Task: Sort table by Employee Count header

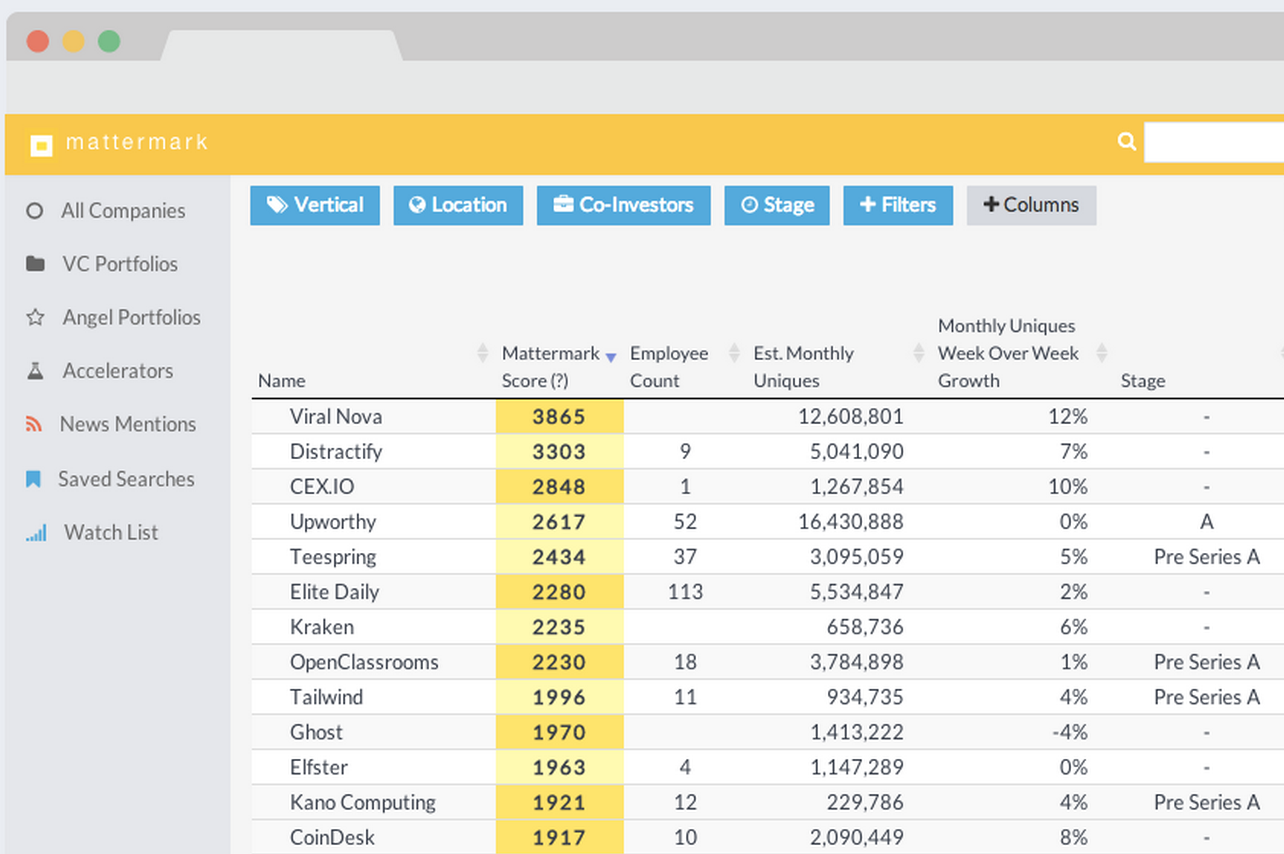Action: 668,366
